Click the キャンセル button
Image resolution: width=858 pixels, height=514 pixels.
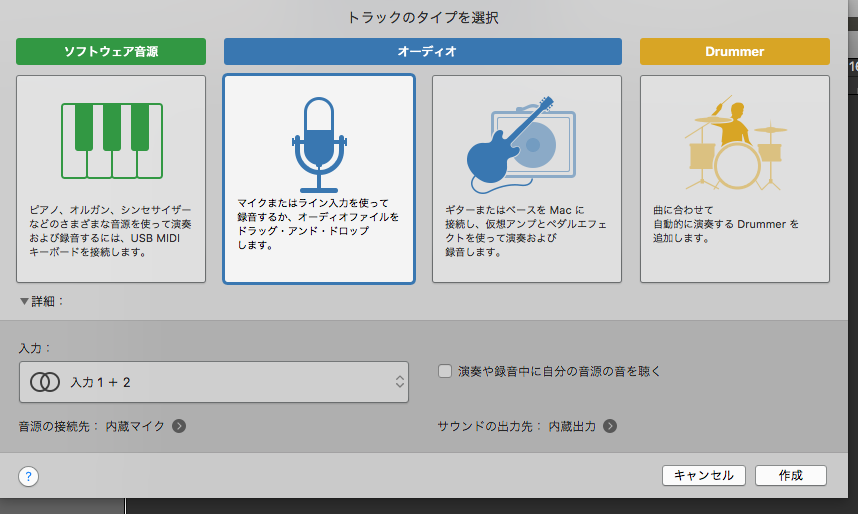pyautogui.click(x=704, y=475)
